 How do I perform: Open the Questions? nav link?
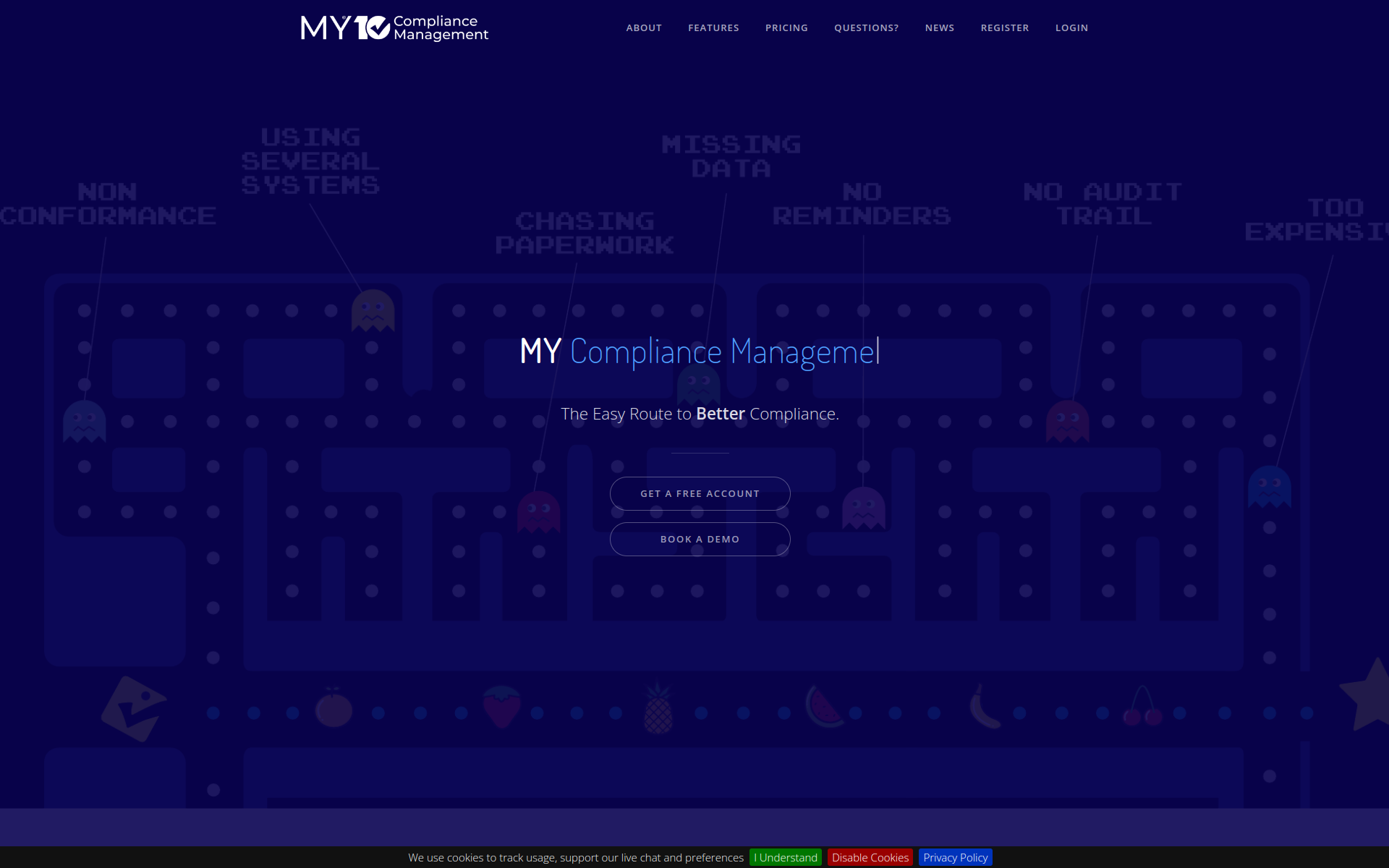[866, 27]
